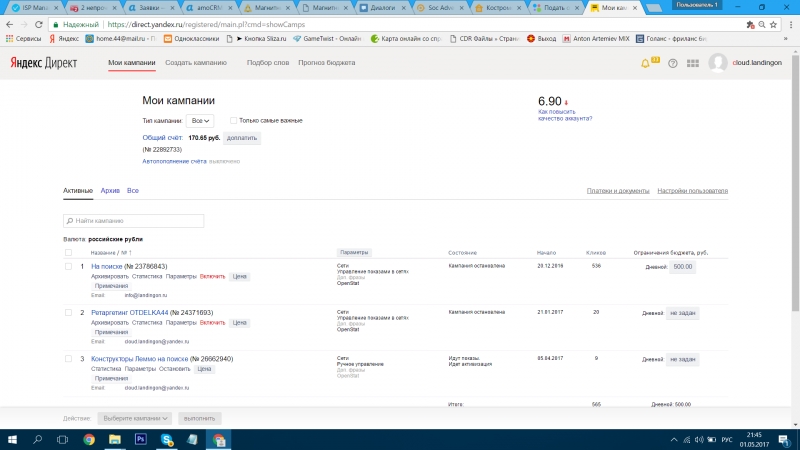Open Skype from the taskbar
The height and width of the screenshot is (450, 800).
(x=167, y=439)
